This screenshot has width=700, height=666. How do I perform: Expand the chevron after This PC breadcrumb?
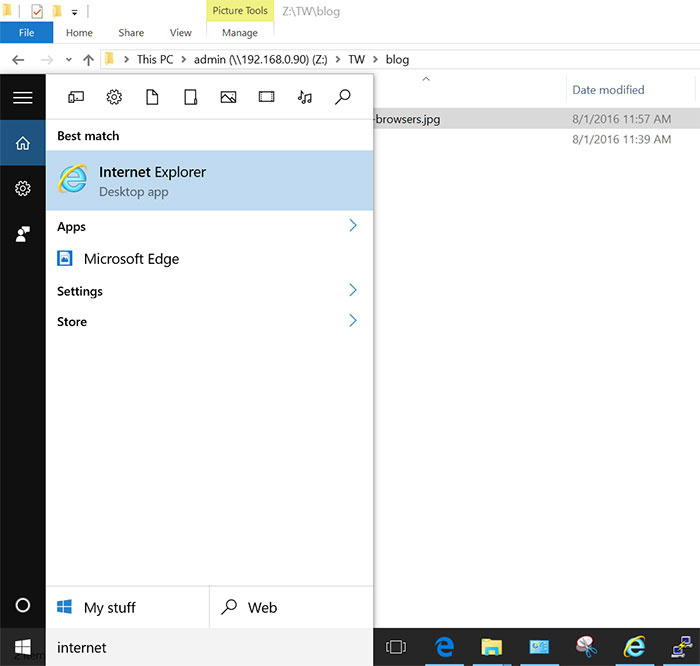pos(183,59)
